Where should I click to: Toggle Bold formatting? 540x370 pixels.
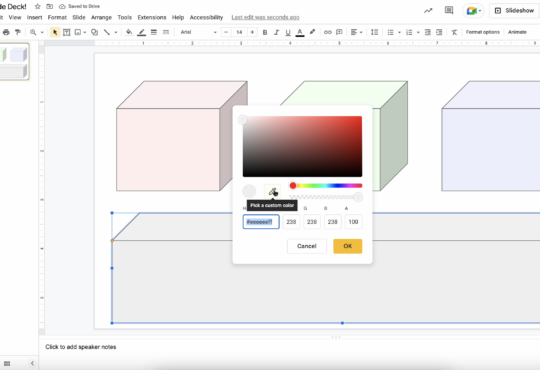[x=265, y=32]
